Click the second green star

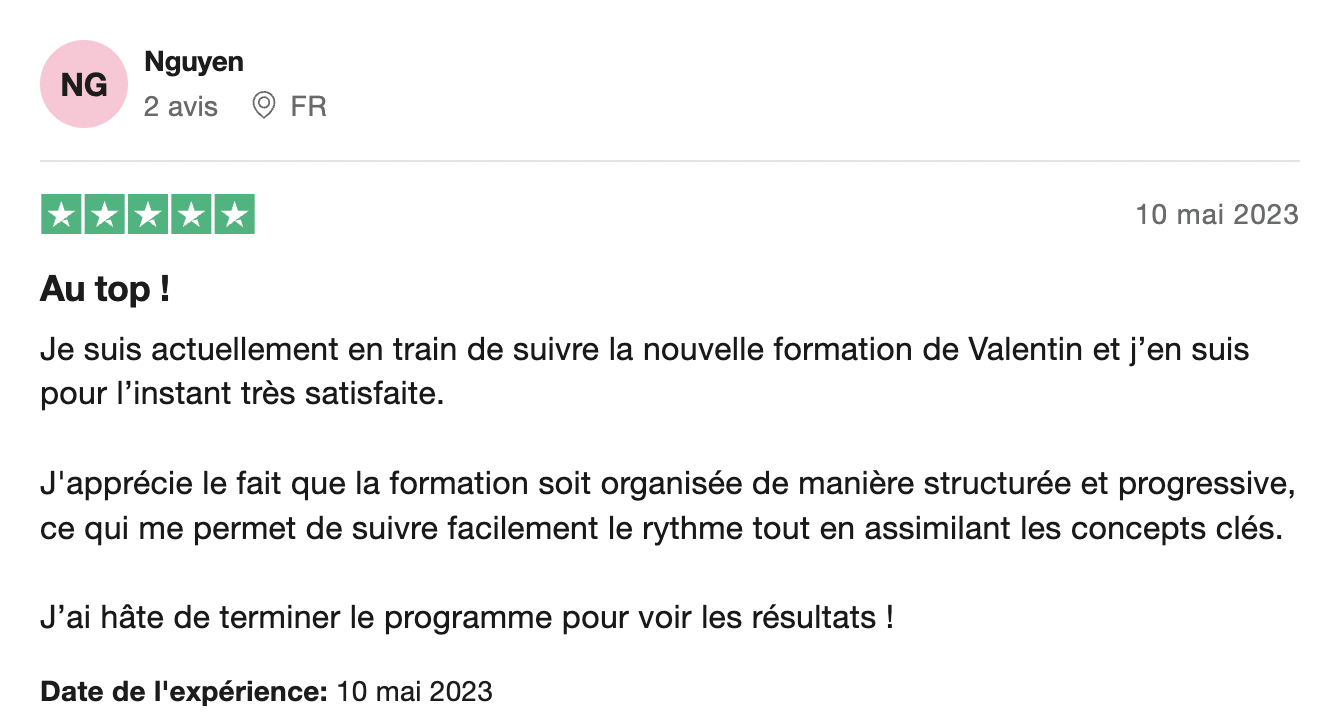(x=104, y=215)
